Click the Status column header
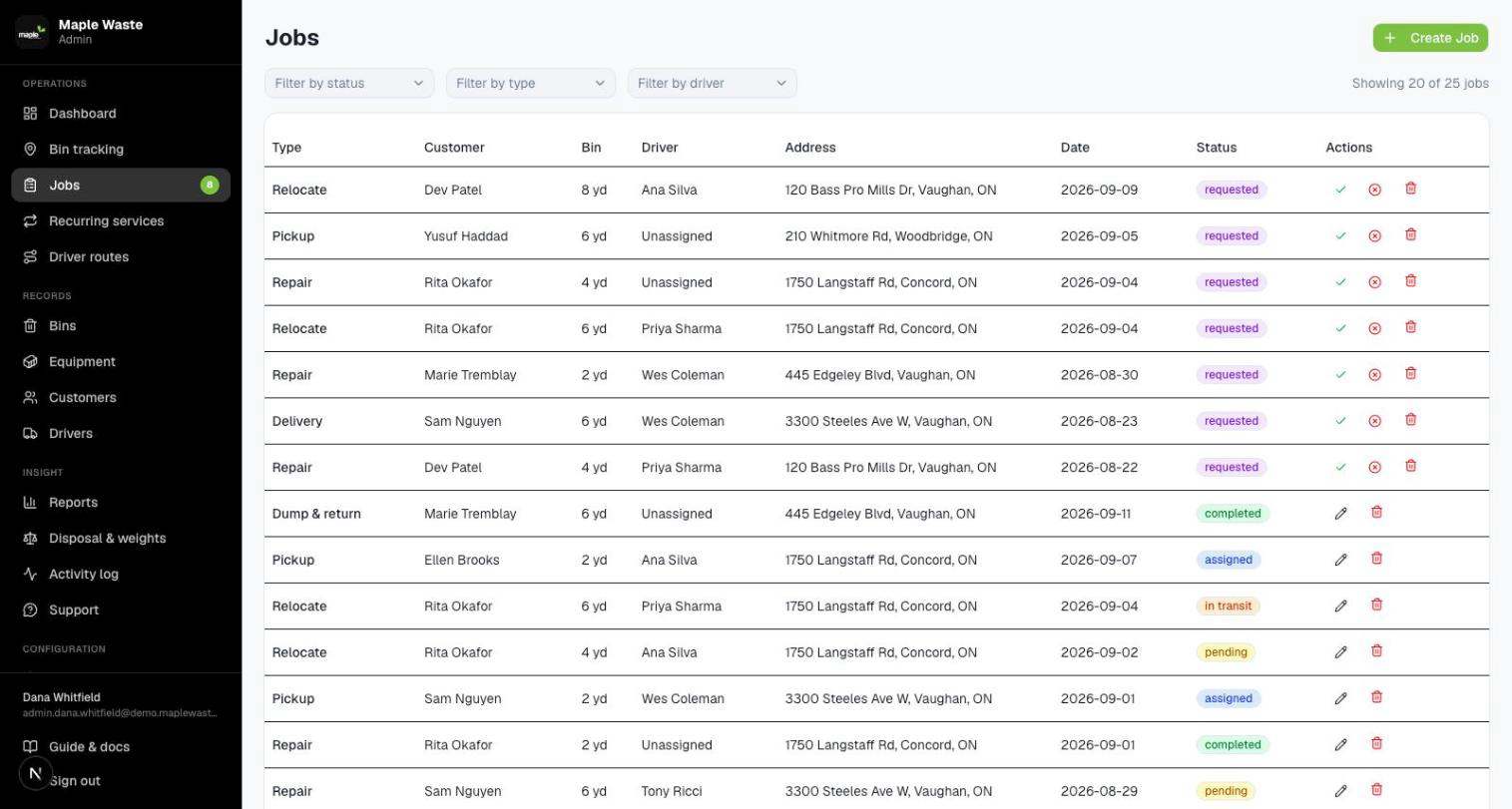This screenshot has width=1512, height=809. click(x=1217, y=148)
